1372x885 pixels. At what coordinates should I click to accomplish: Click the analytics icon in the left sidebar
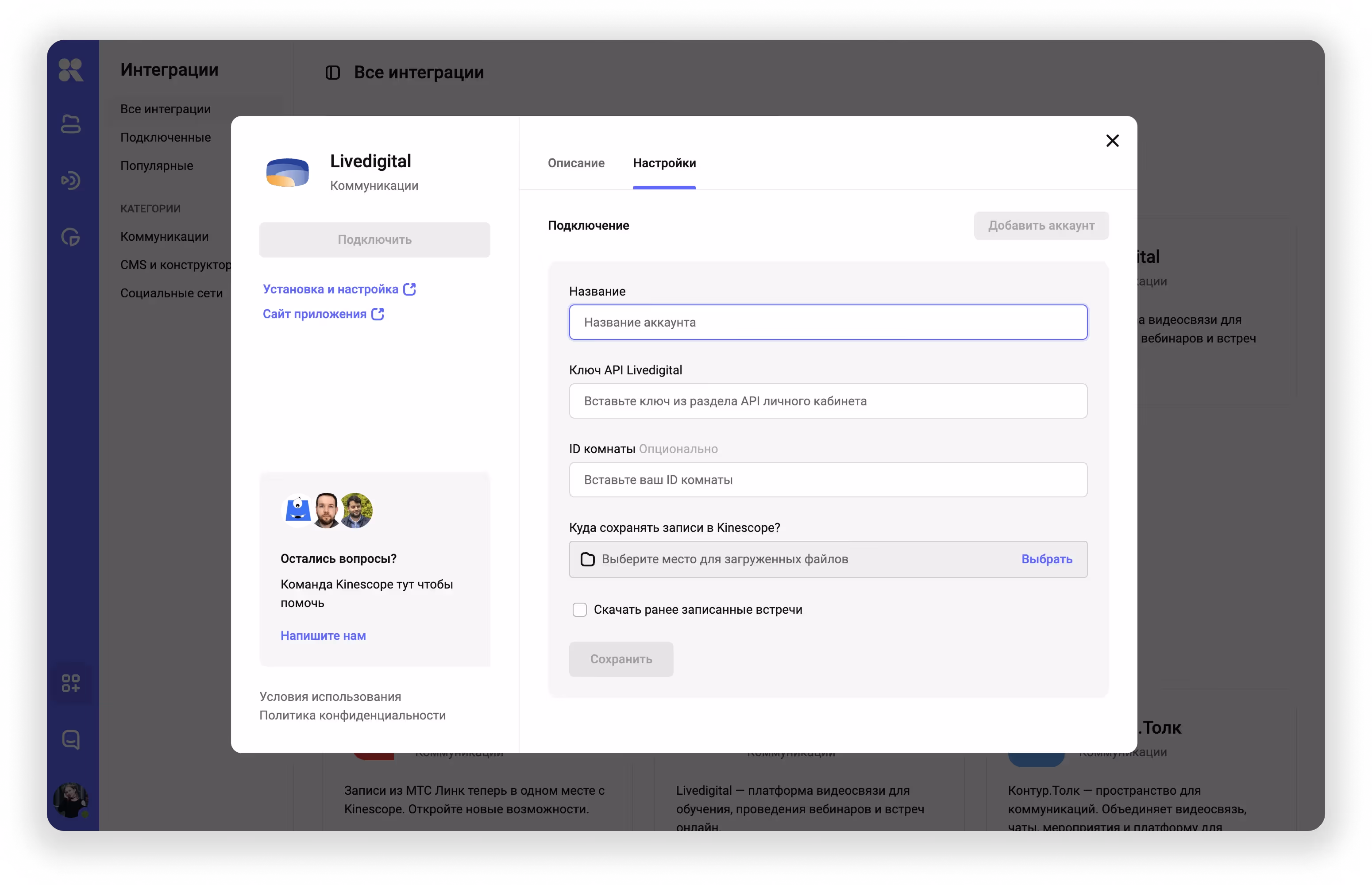(x=71, y=237)
